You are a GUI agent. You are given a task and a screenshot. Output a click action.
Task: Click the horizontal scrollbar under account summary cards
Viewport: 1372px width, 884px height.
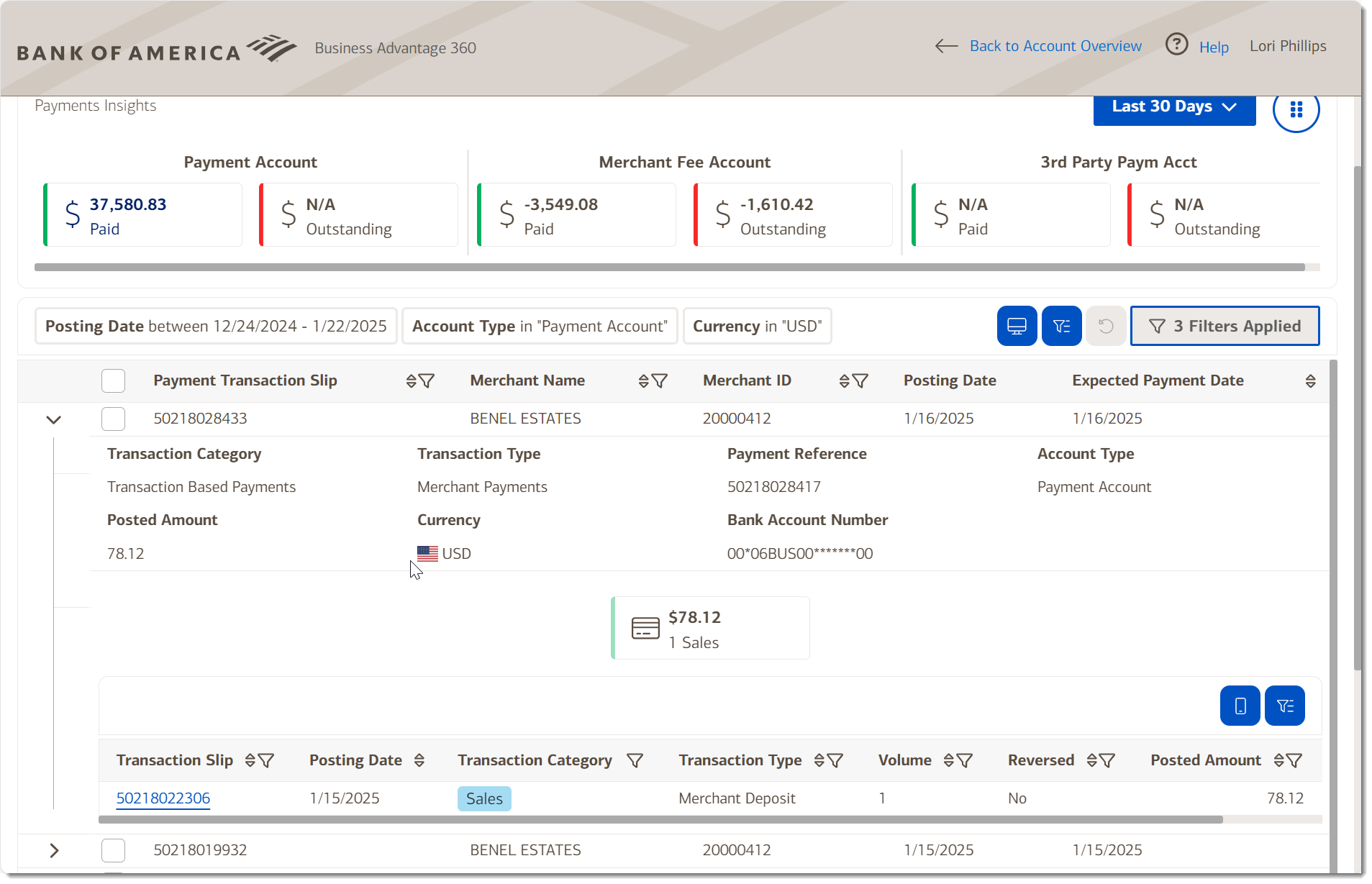[669, 268]
